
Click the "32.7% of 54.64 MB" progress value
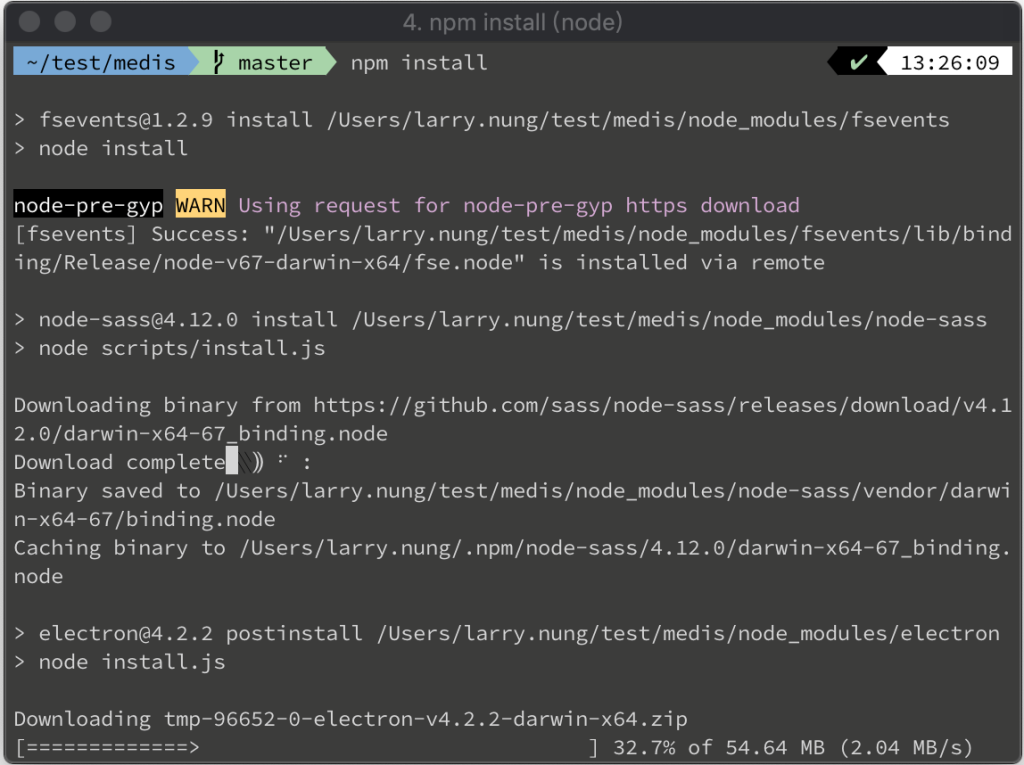click(x=718, y=747)
